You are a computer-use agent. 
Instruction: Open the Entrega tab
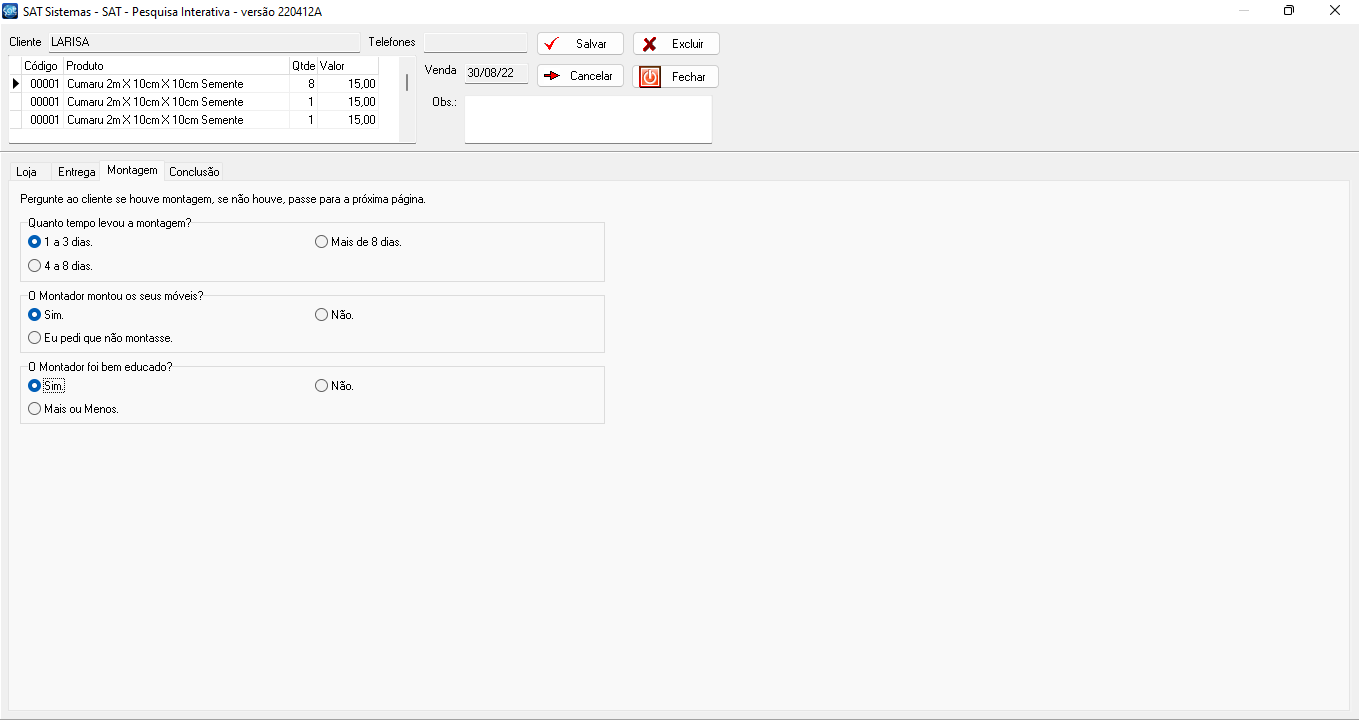coord(77,172)
